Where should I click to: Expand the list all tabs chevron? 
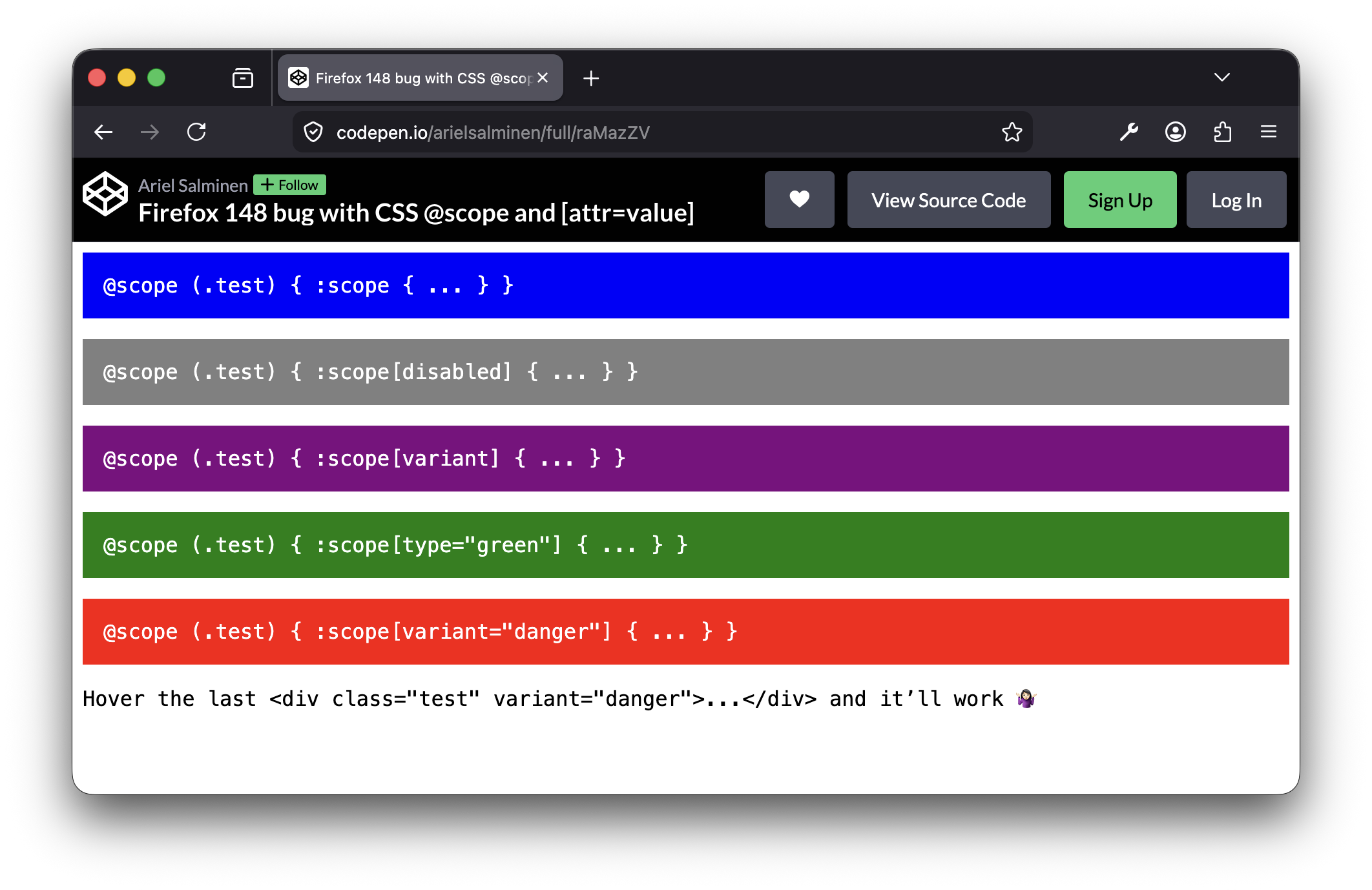[1221, 78]
